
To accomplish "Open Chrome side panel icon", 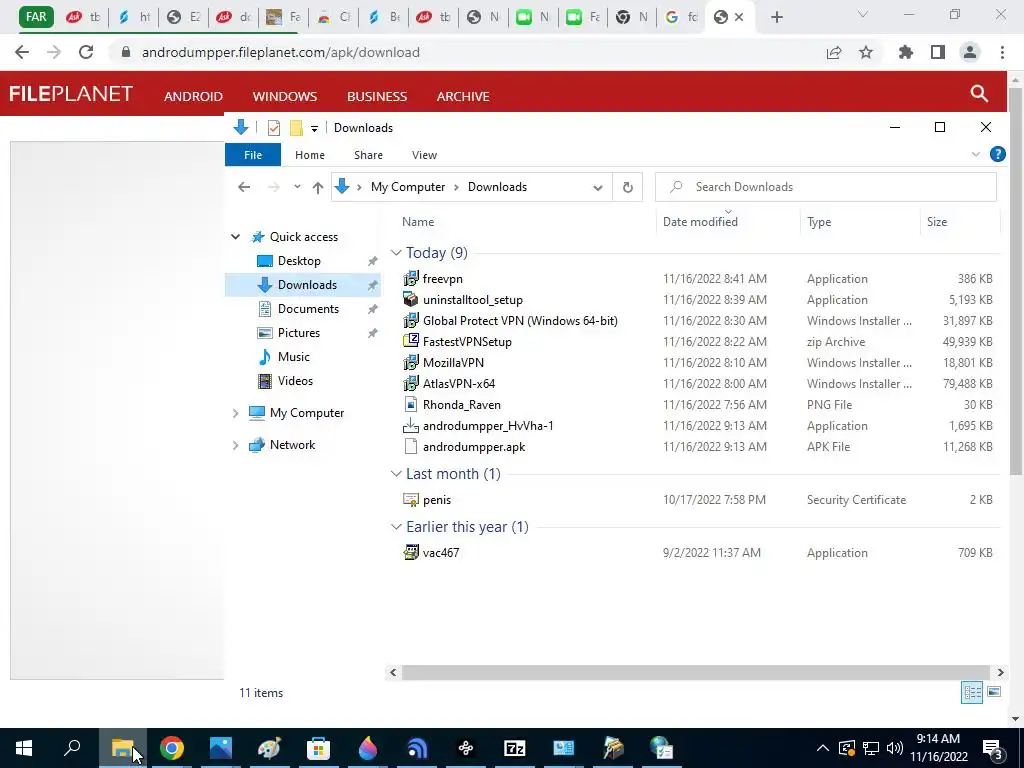I will coord(938,52).
